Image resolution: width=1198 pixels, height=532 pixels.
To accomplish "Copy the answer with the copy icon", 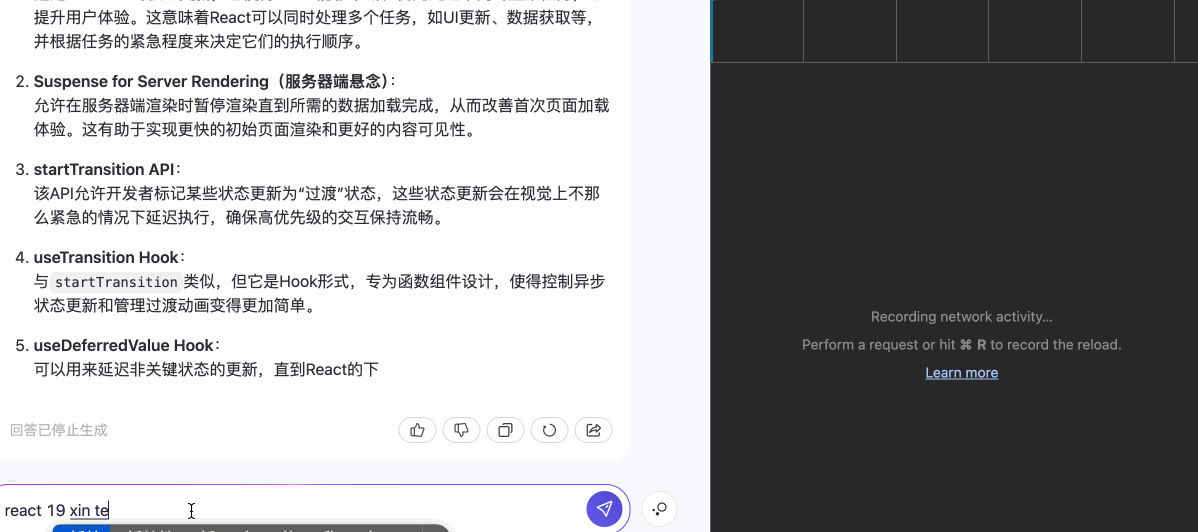I will click(505, 430).
